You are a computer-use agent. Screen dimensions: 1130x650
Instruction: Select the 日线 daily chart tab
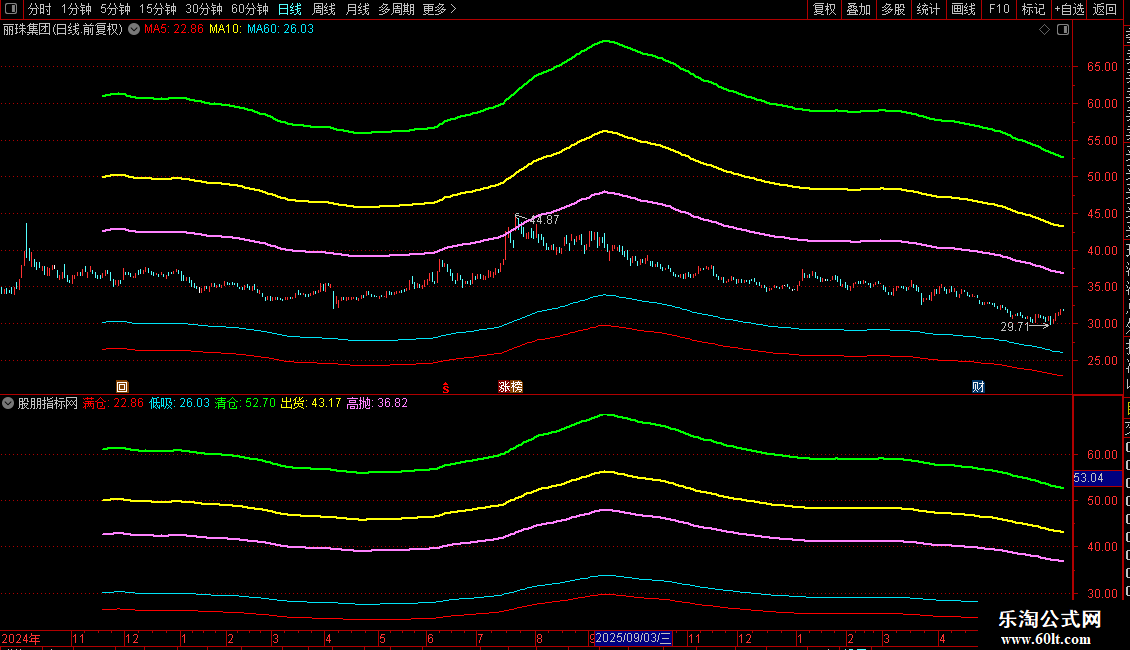(290, 9)
